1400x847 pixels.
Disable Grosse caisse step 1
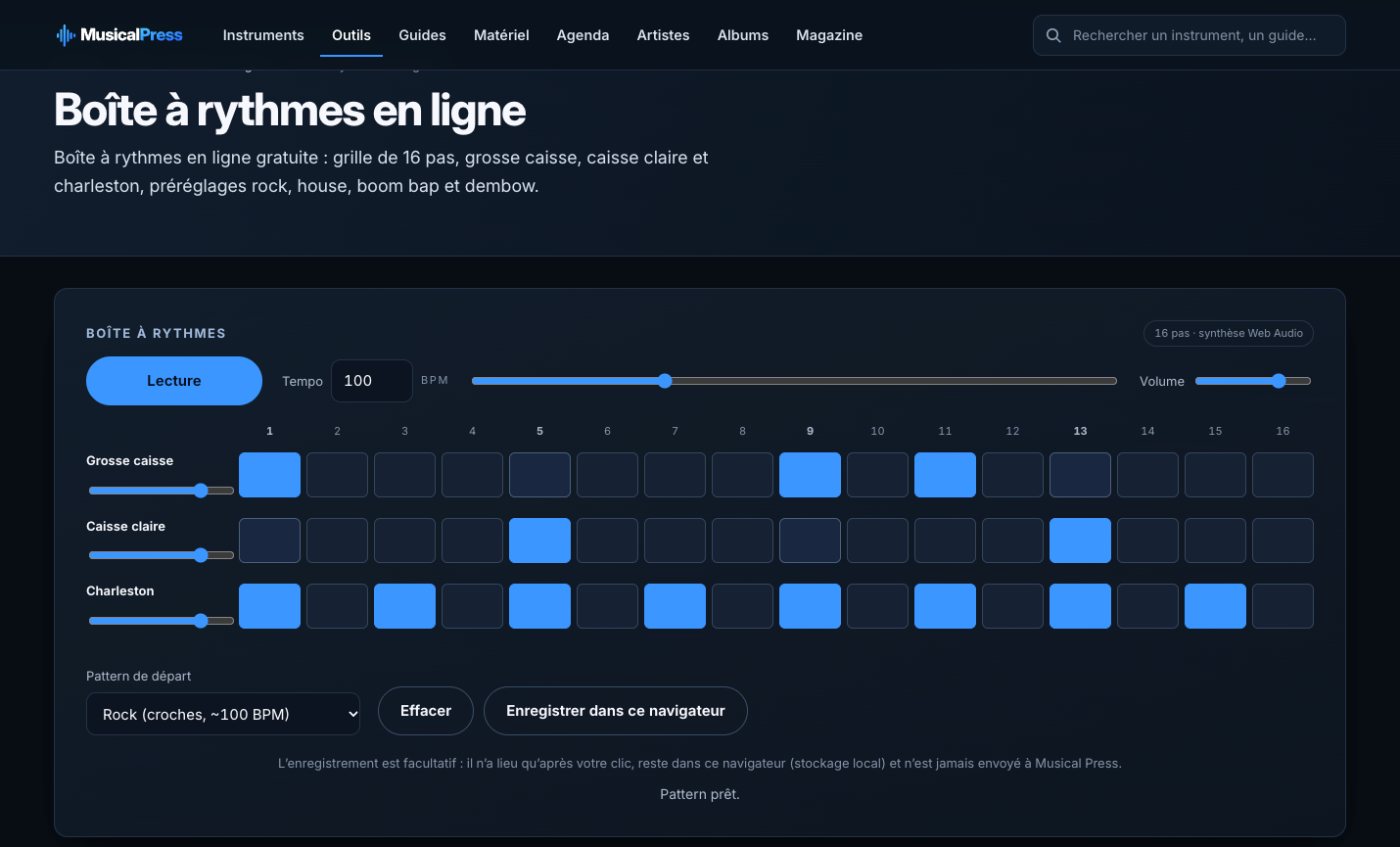pos(270,475)
